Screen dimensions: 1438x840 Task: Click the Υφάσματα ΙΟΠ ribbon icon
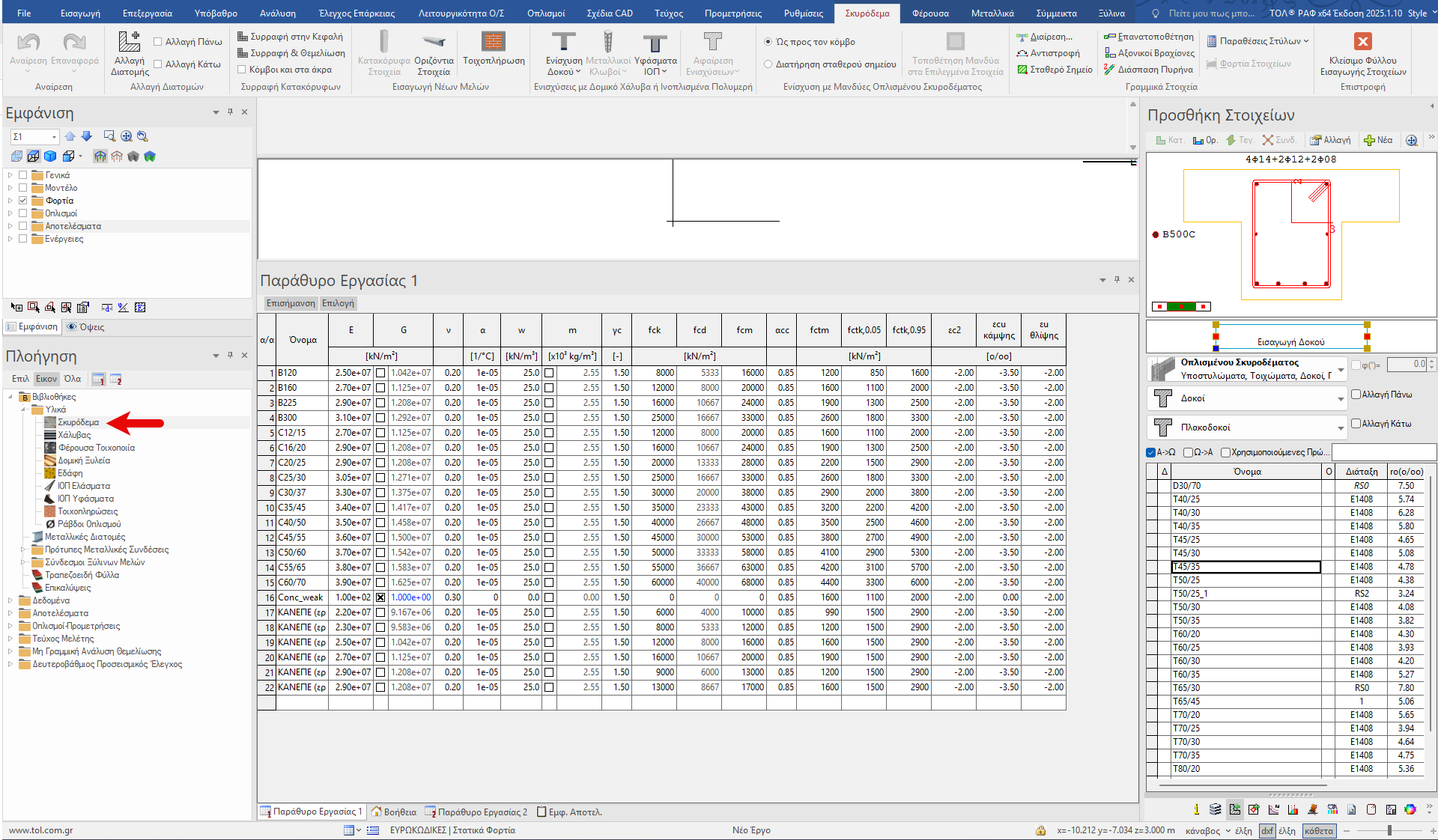click(655, 43)
